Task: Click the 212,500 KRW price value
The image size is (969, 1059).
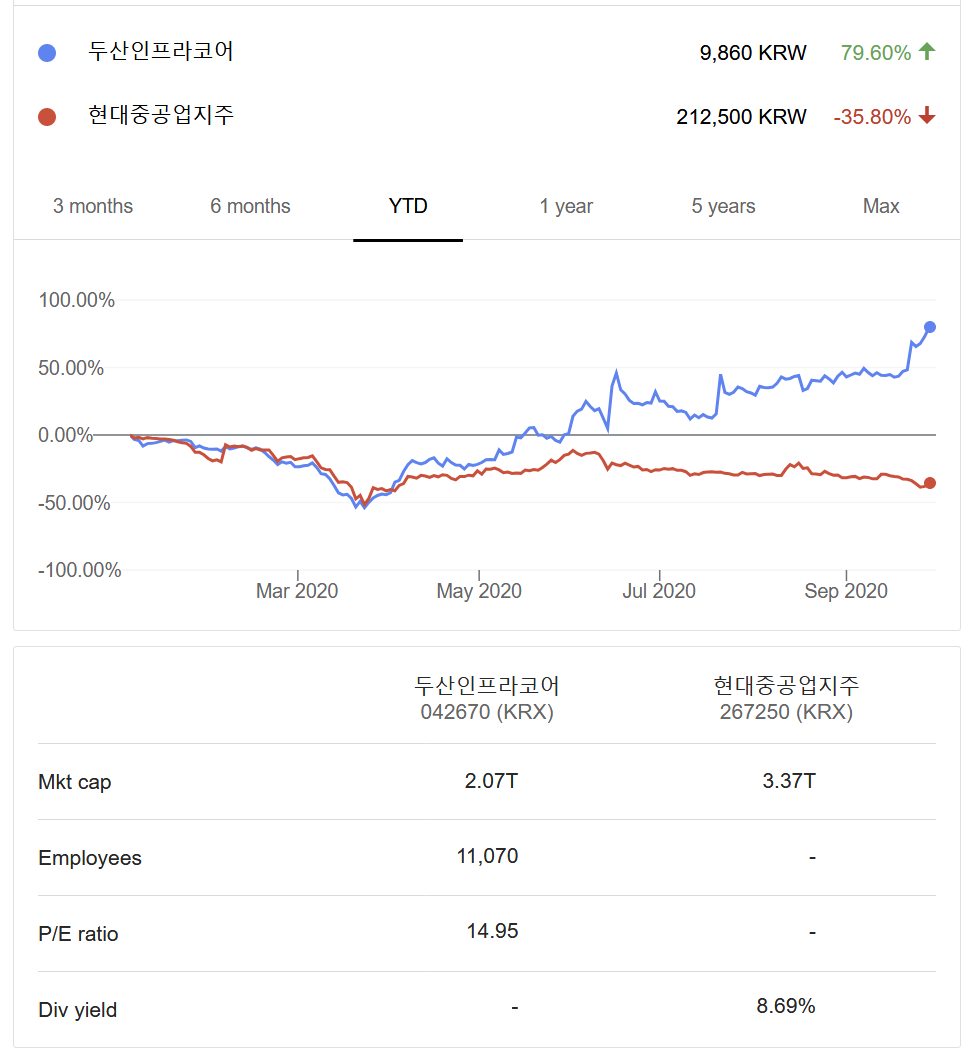Action: pyautogui.click(x=741, y=117)
